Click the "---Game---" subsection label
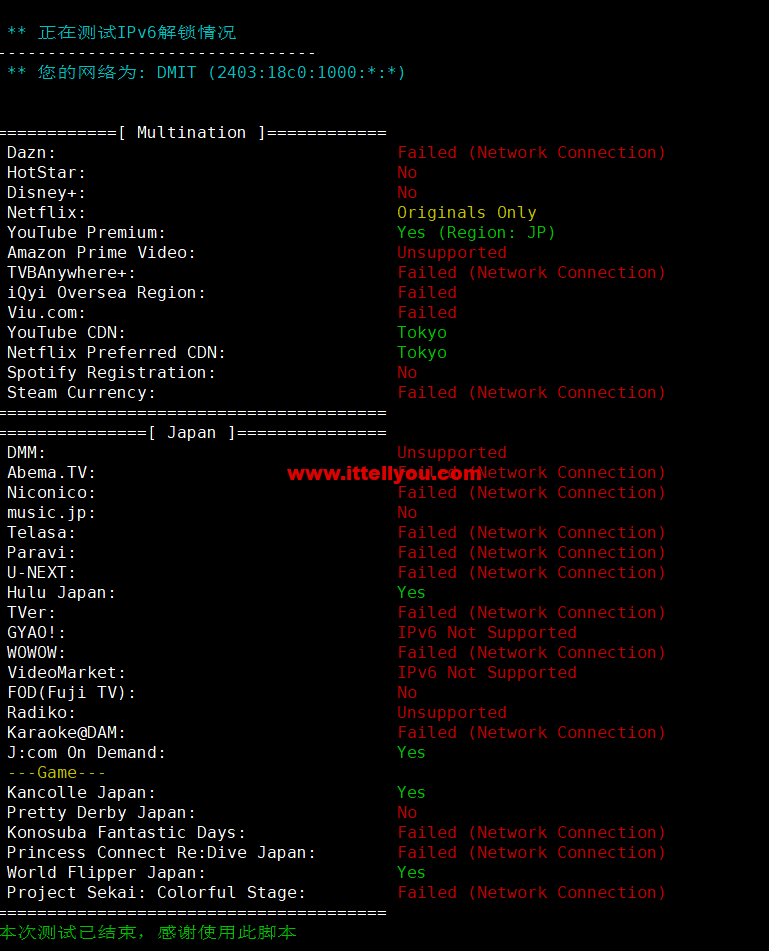The height and width of the screenshot is (951, 769). click(56, 773)
